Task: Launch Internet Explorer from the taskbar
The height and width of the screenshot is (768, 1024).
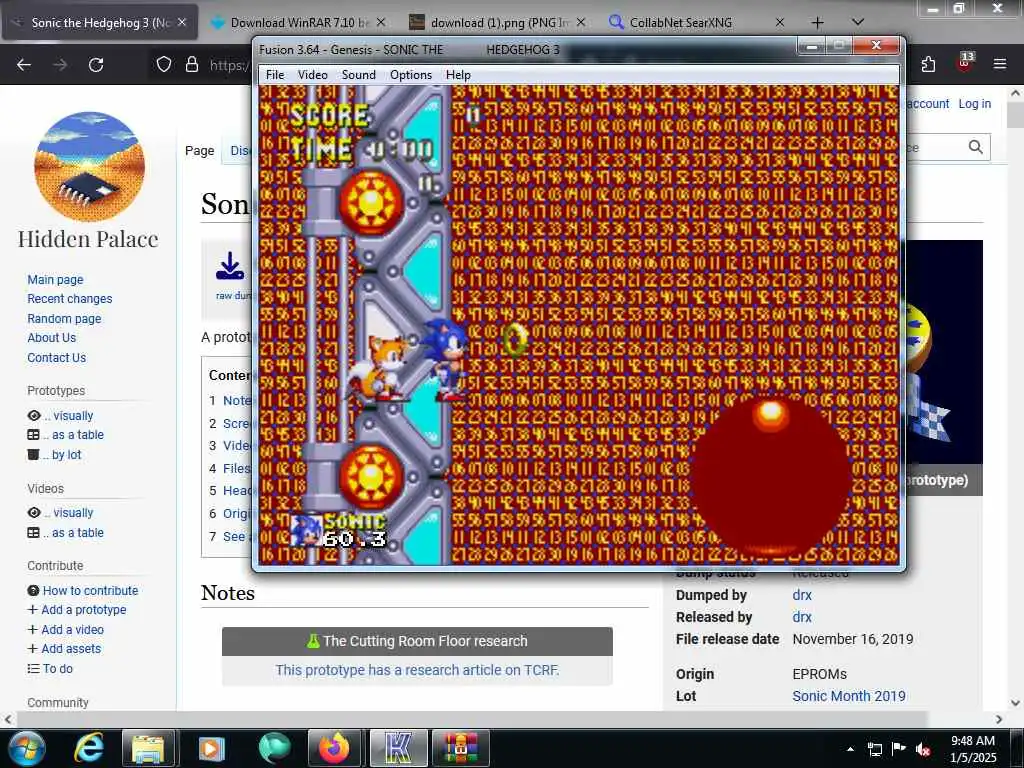Action: (x=89, y=748)
